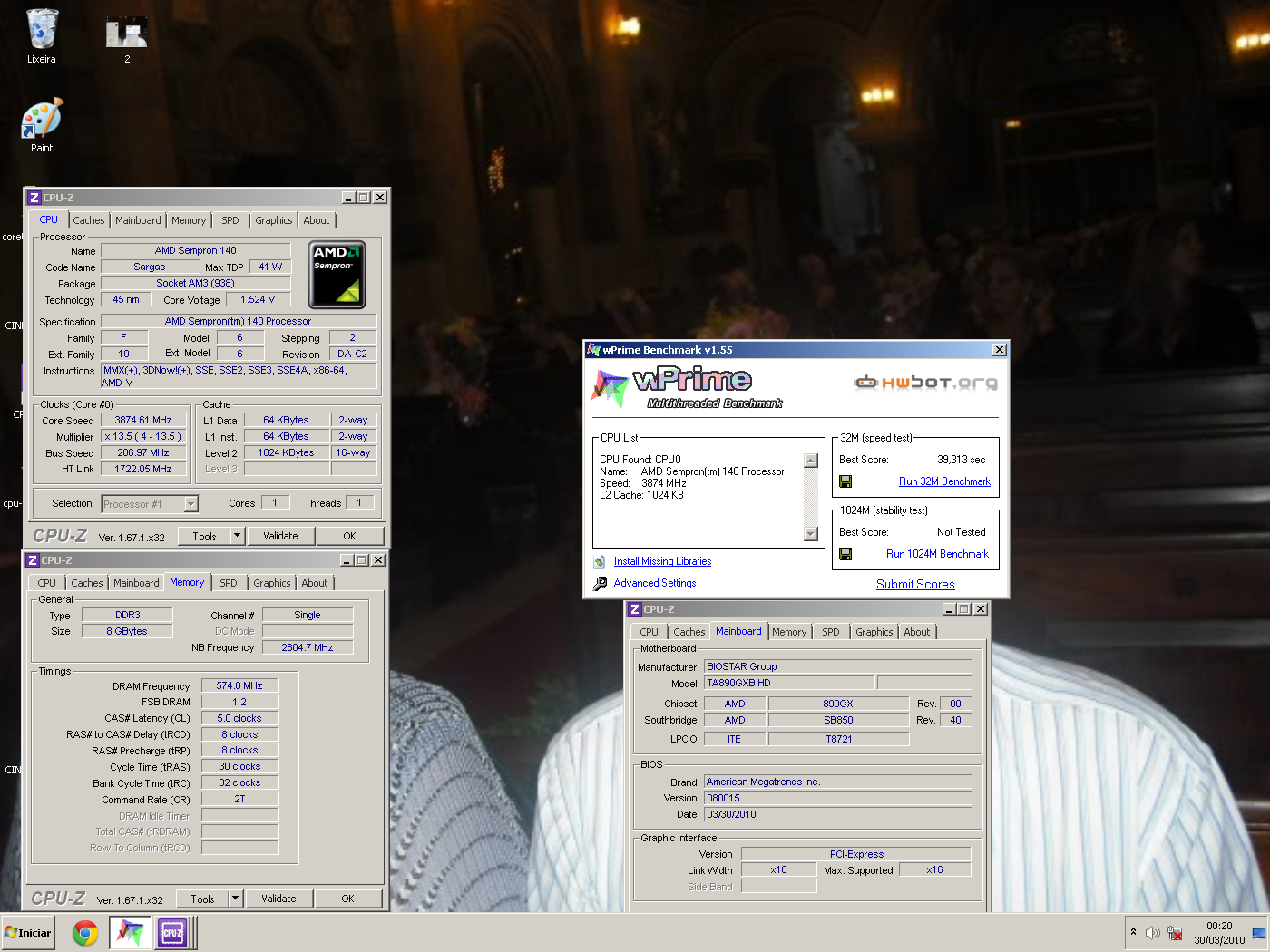Click the AMD Sempron processor logo
The image size is (1270, 952).
[337, 275]
